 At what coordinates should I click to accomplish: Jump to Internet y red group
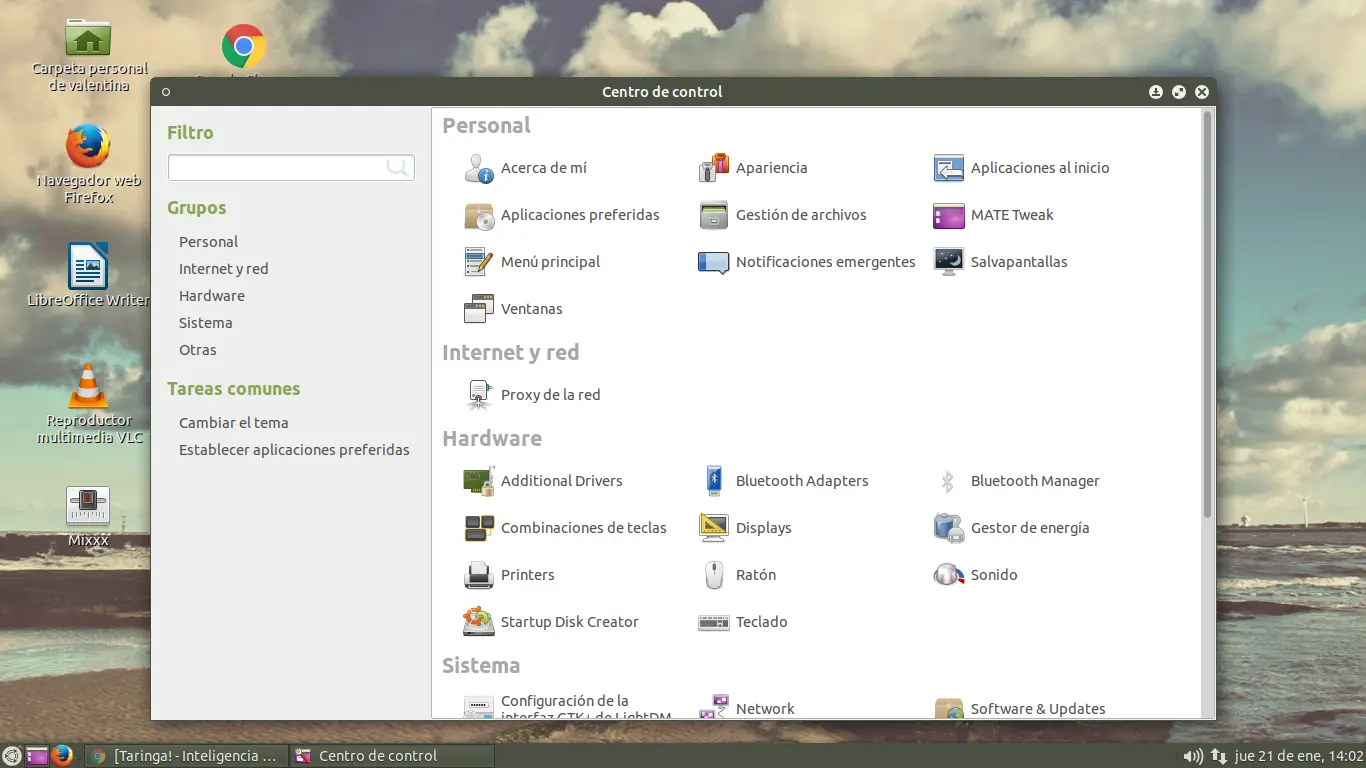click(x=223, y=269)
